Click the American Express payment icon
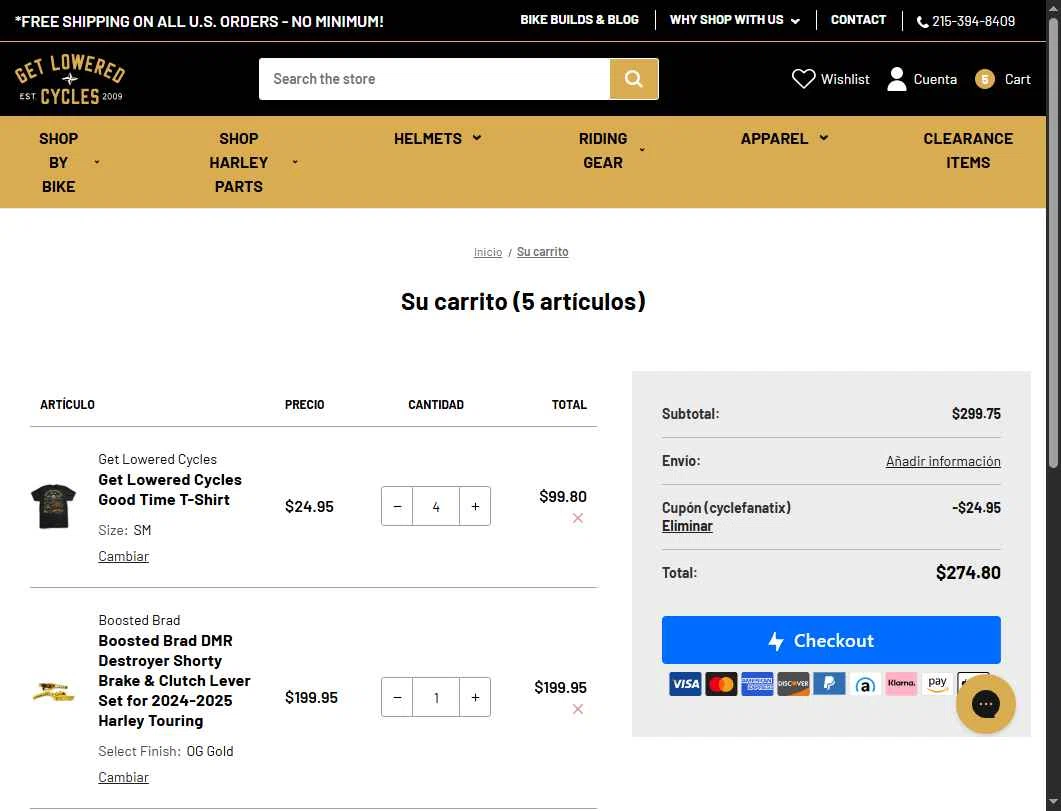1061x811 pixels. coord(757,684)
